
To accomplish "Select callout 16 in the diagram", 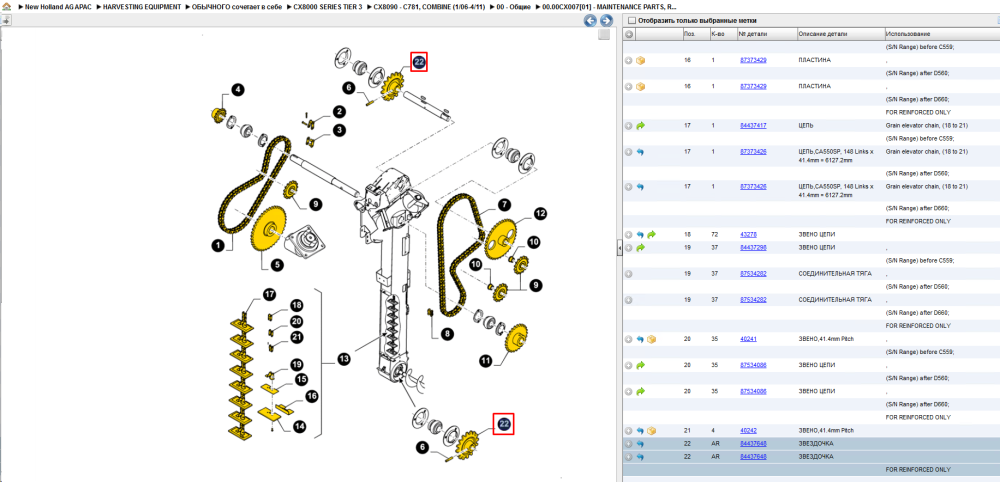I will (312, 397).
